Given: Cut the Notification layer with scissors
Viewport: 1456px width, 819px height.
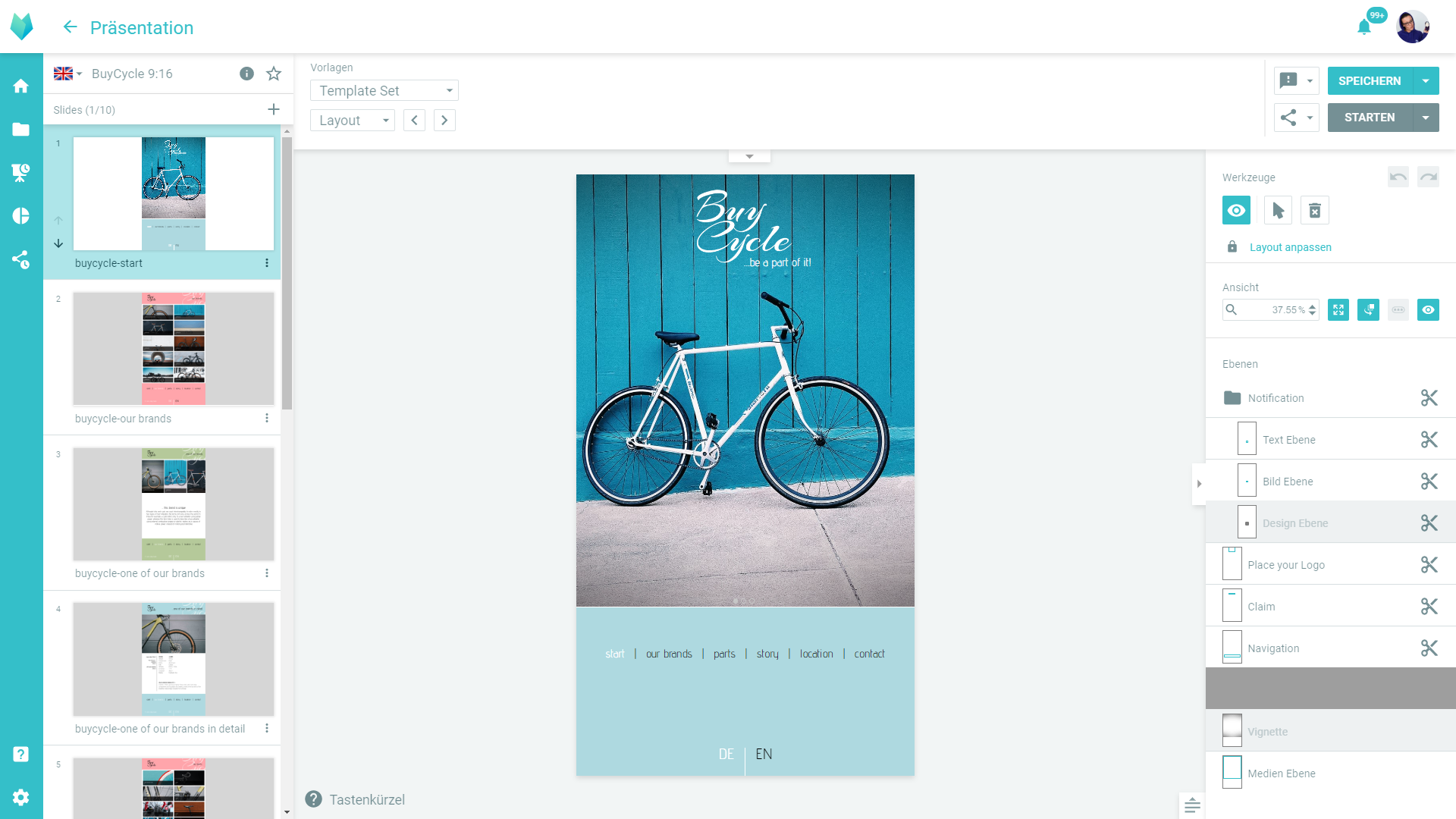Looking at the screenshot, I should click(x=1429, y=398).
